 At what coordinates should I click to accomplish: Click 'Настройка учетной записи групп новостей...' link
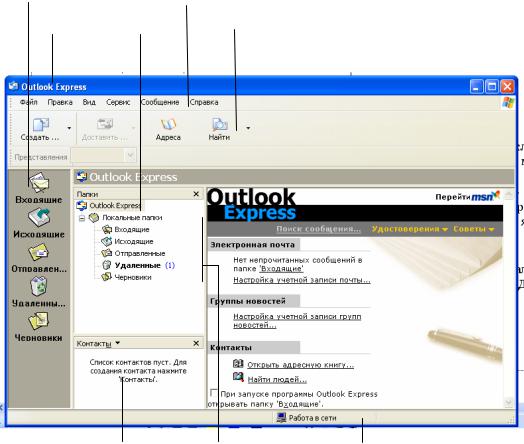(297, 320)
